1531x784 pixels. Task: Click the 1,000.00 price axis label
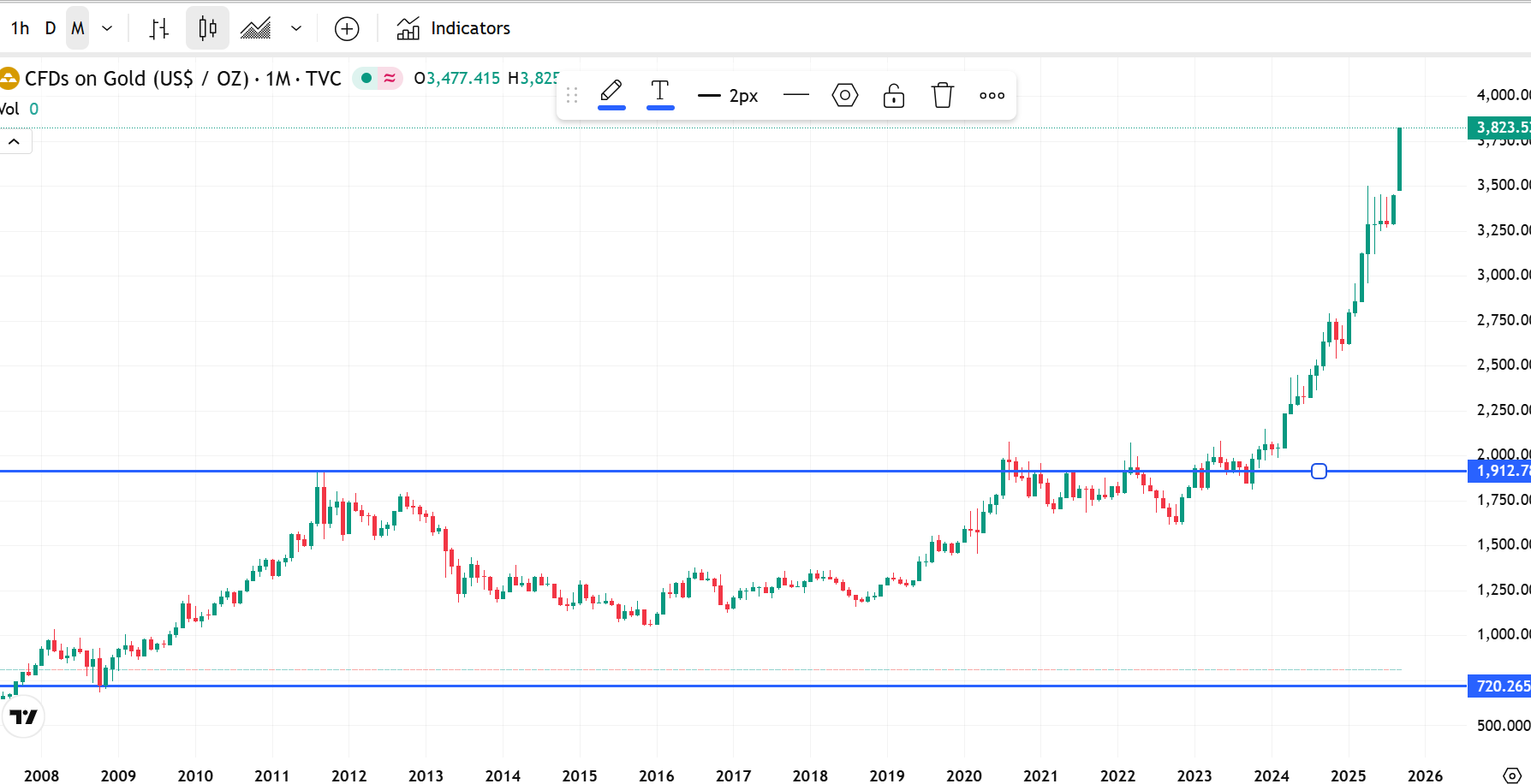tap(1503, 634)
